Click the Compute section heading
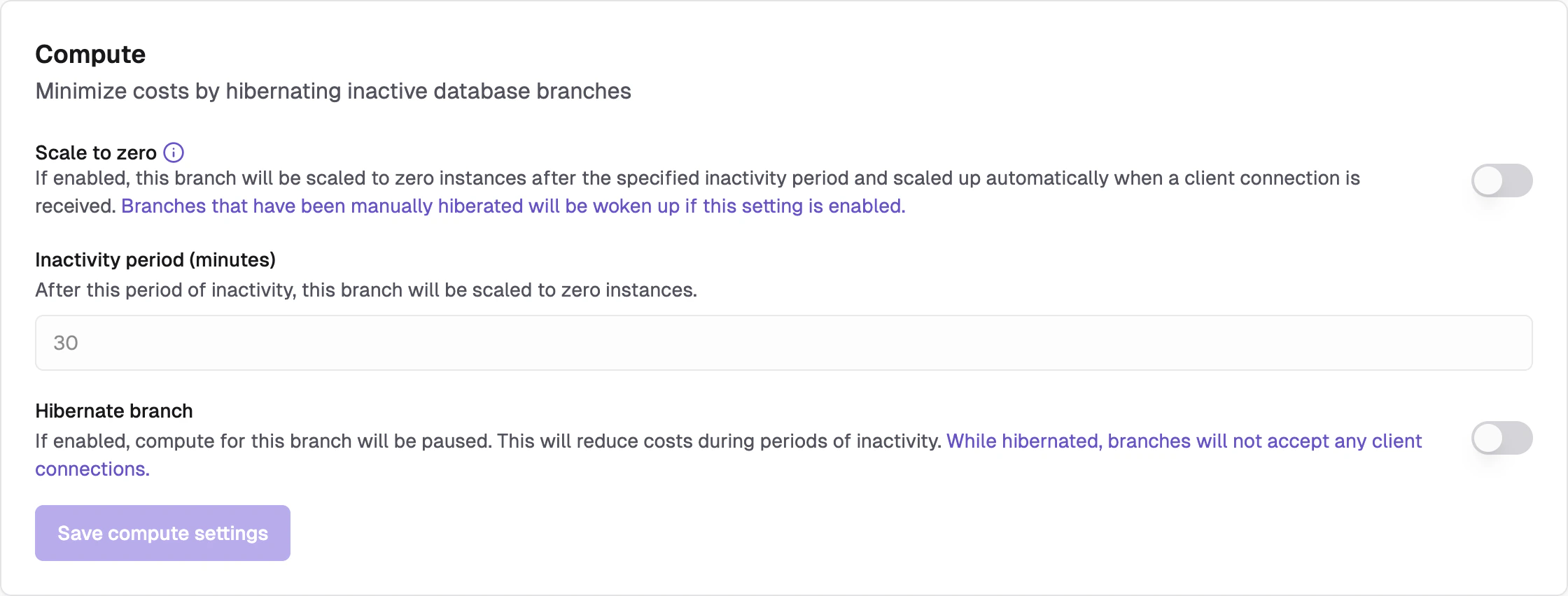 click(90, 53)
